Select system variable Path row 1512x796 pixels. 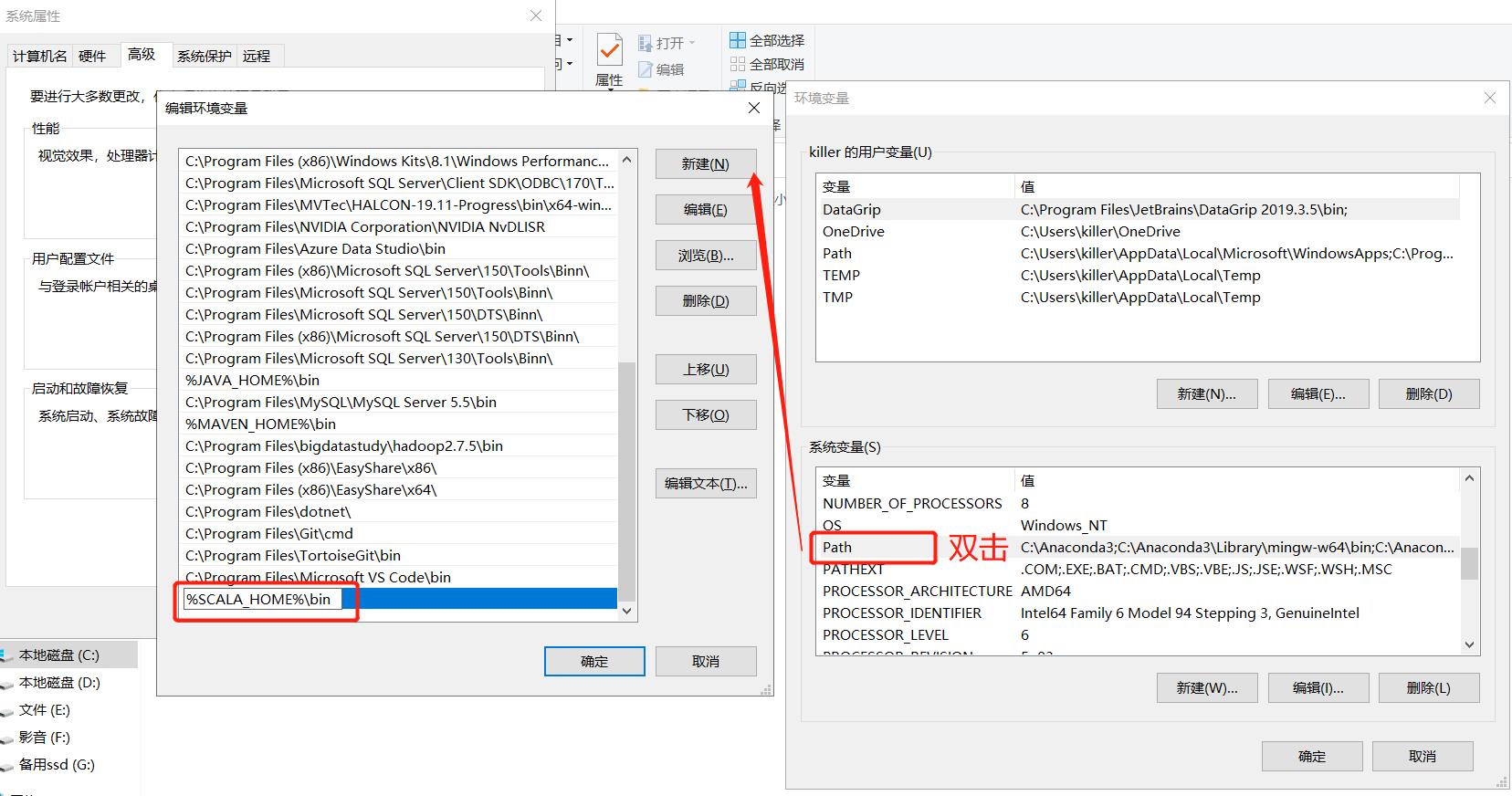(1139, 548)
